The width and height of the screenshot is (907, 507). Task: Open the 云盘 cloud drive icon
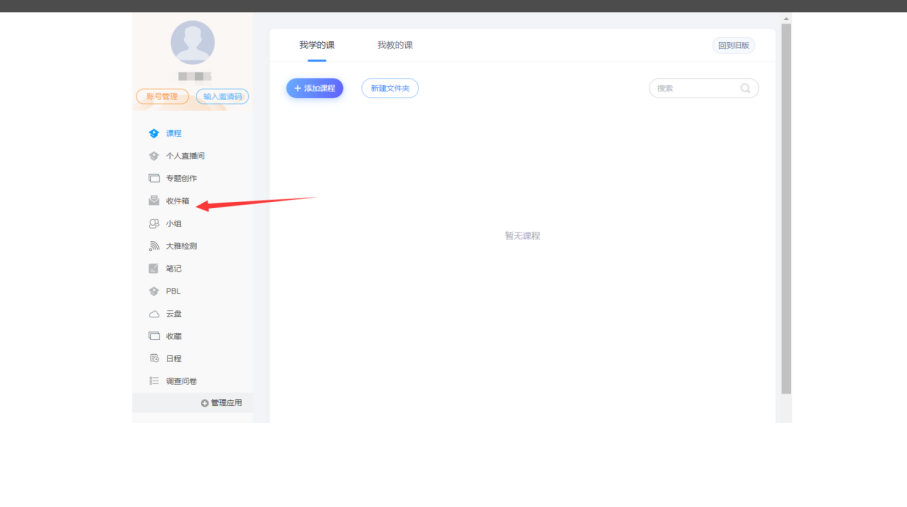[x=154, y=314]
